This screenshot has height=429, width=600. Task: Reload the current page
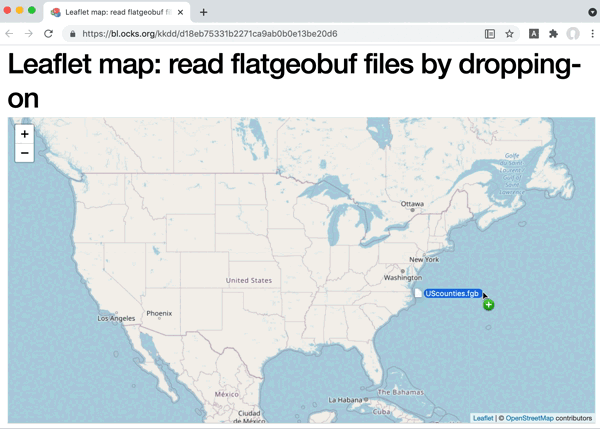[x=48, y=34]
